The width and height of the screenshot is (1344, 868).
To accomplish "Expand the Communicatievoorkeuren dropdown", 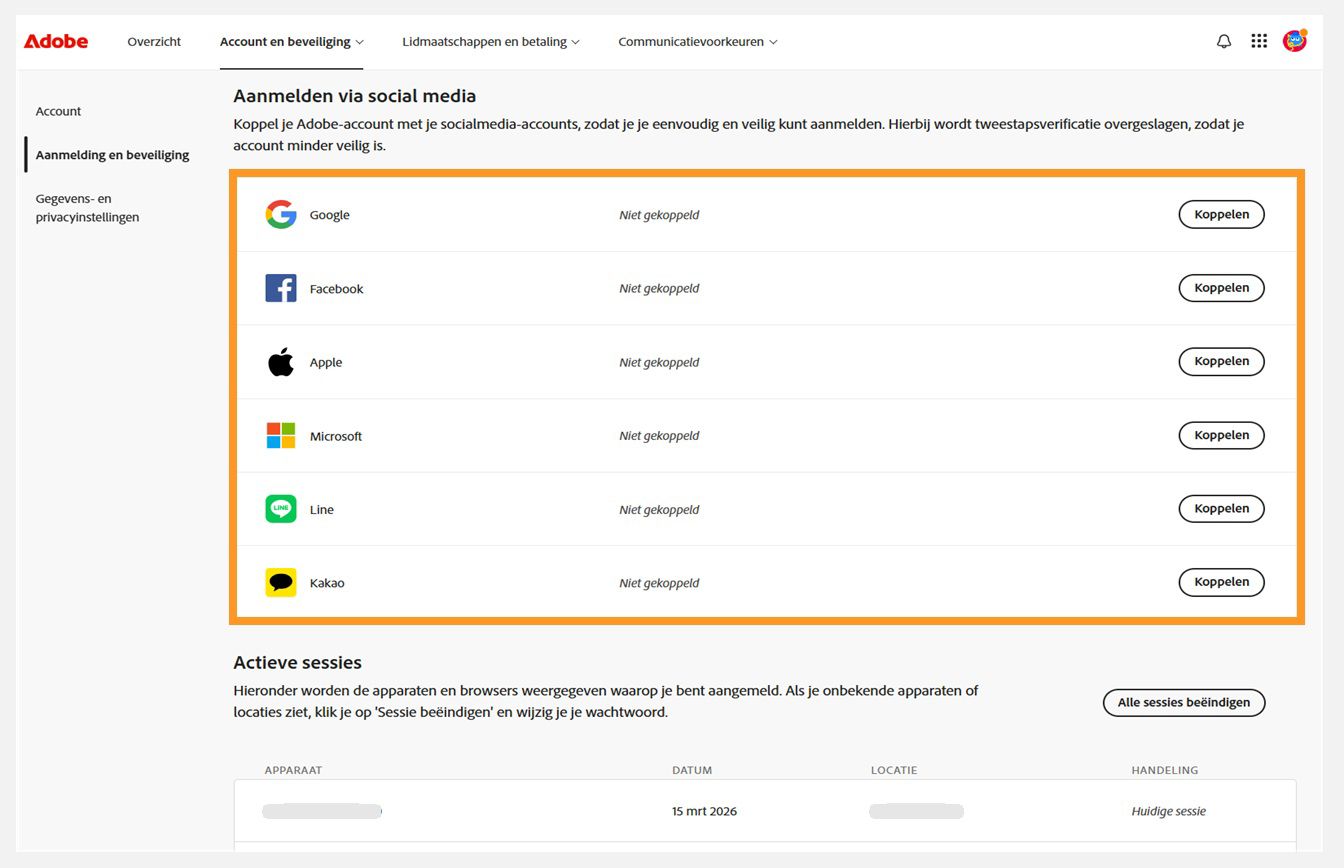I will [697, 42].
